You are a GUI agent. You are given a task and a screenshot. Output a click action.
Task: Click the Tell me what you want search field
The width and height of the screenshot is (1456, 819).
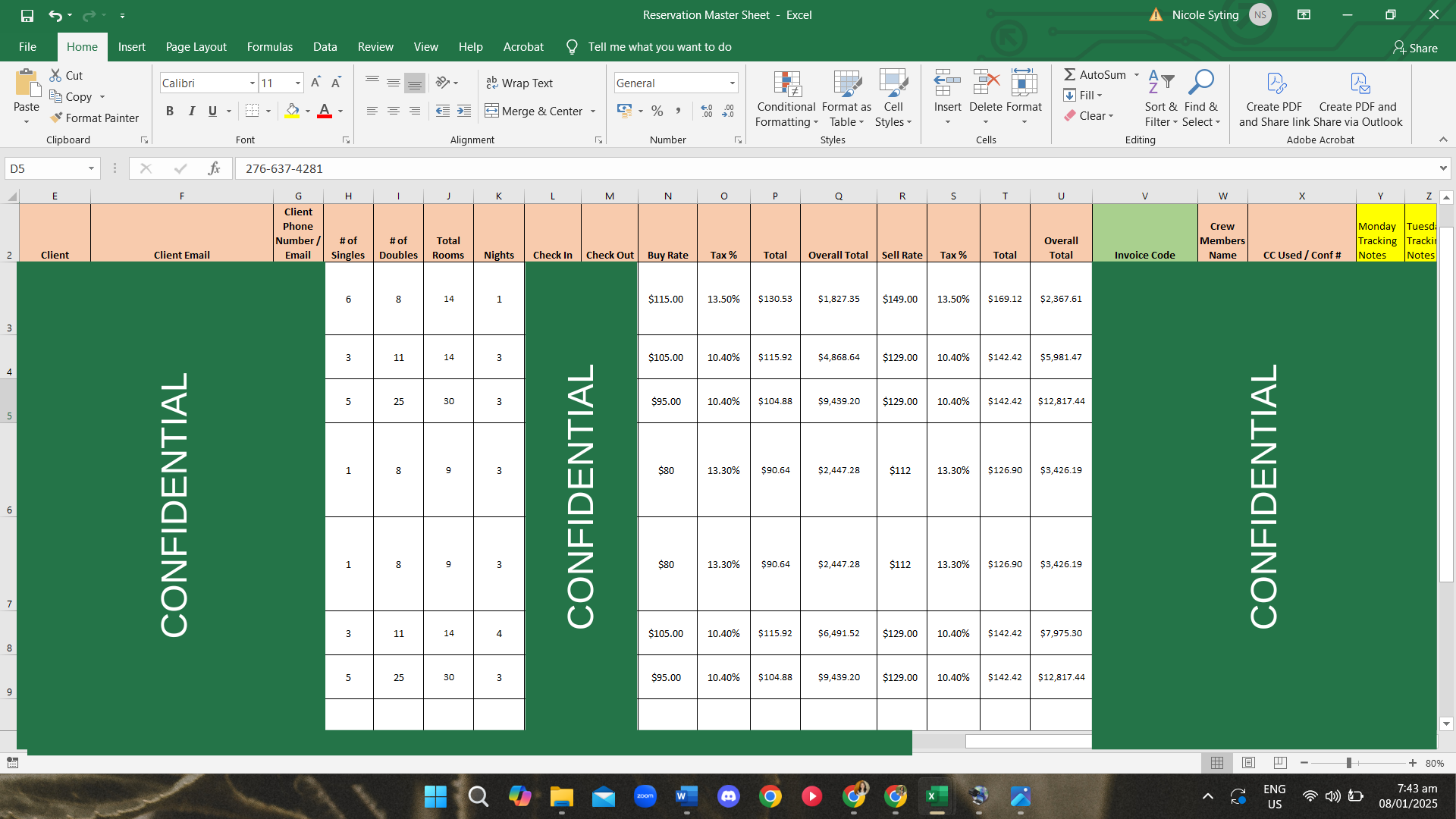click(659, 47)
